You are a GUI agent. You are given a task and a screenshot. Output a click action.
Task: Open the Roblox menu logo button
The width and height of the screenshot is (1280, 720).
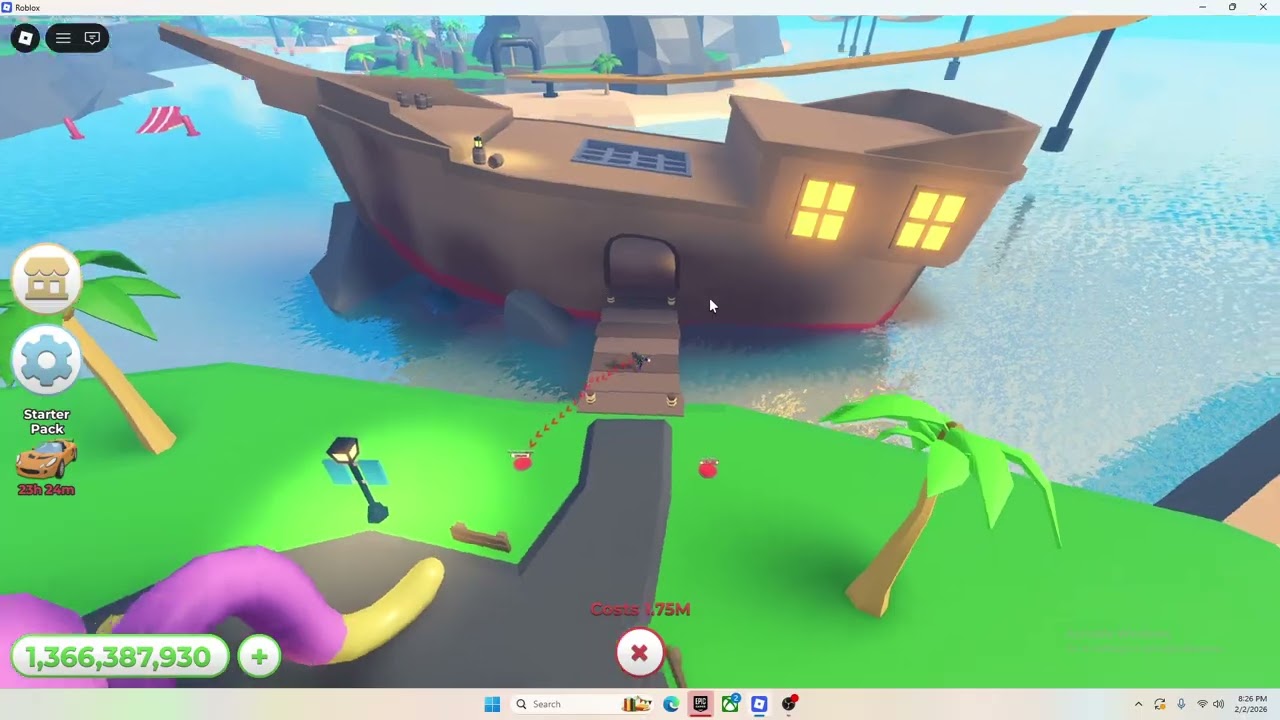pos(26,38)
